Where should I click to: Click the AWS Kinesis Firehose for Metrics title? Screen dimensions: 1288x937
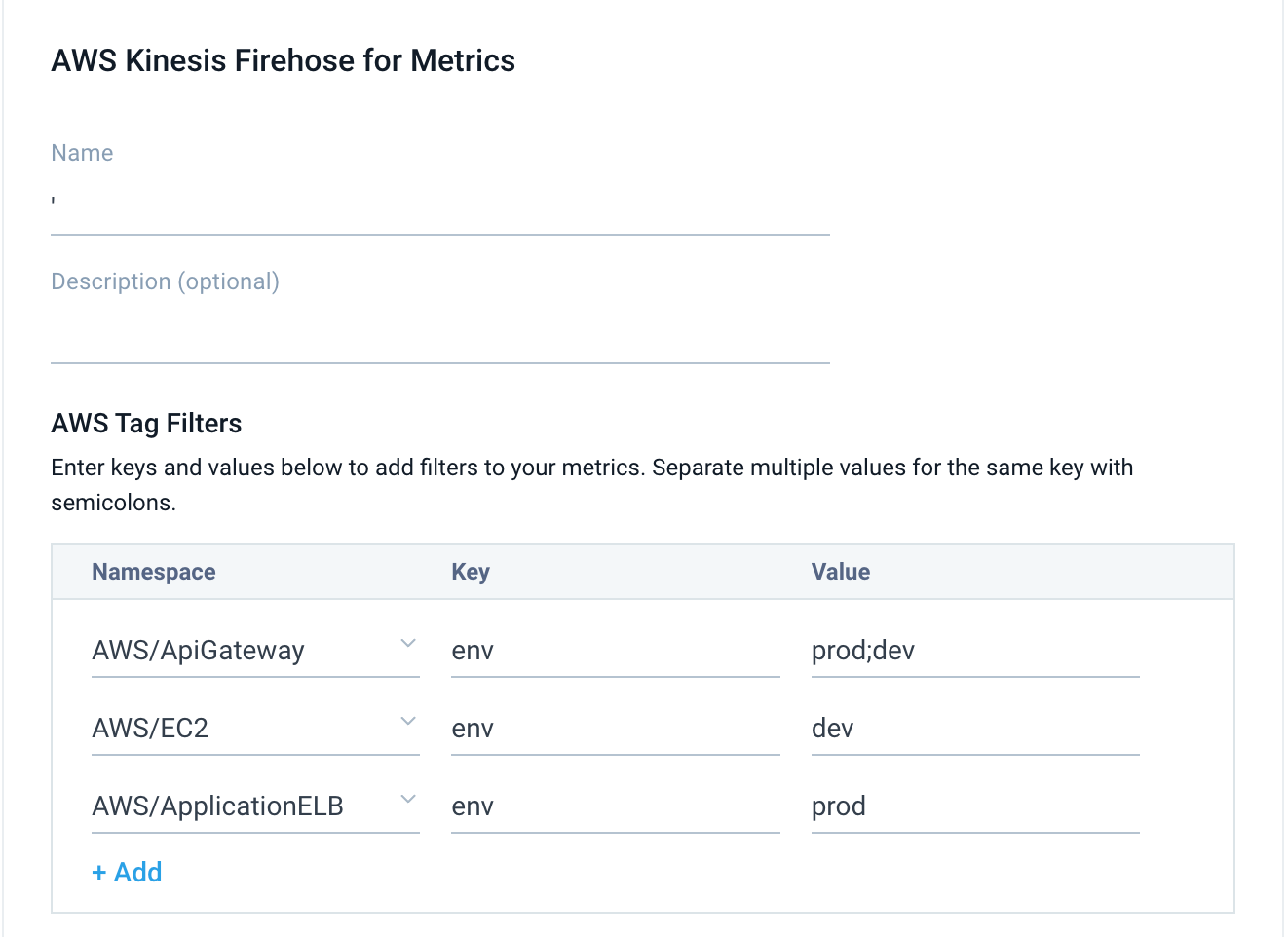click(283, 60)
